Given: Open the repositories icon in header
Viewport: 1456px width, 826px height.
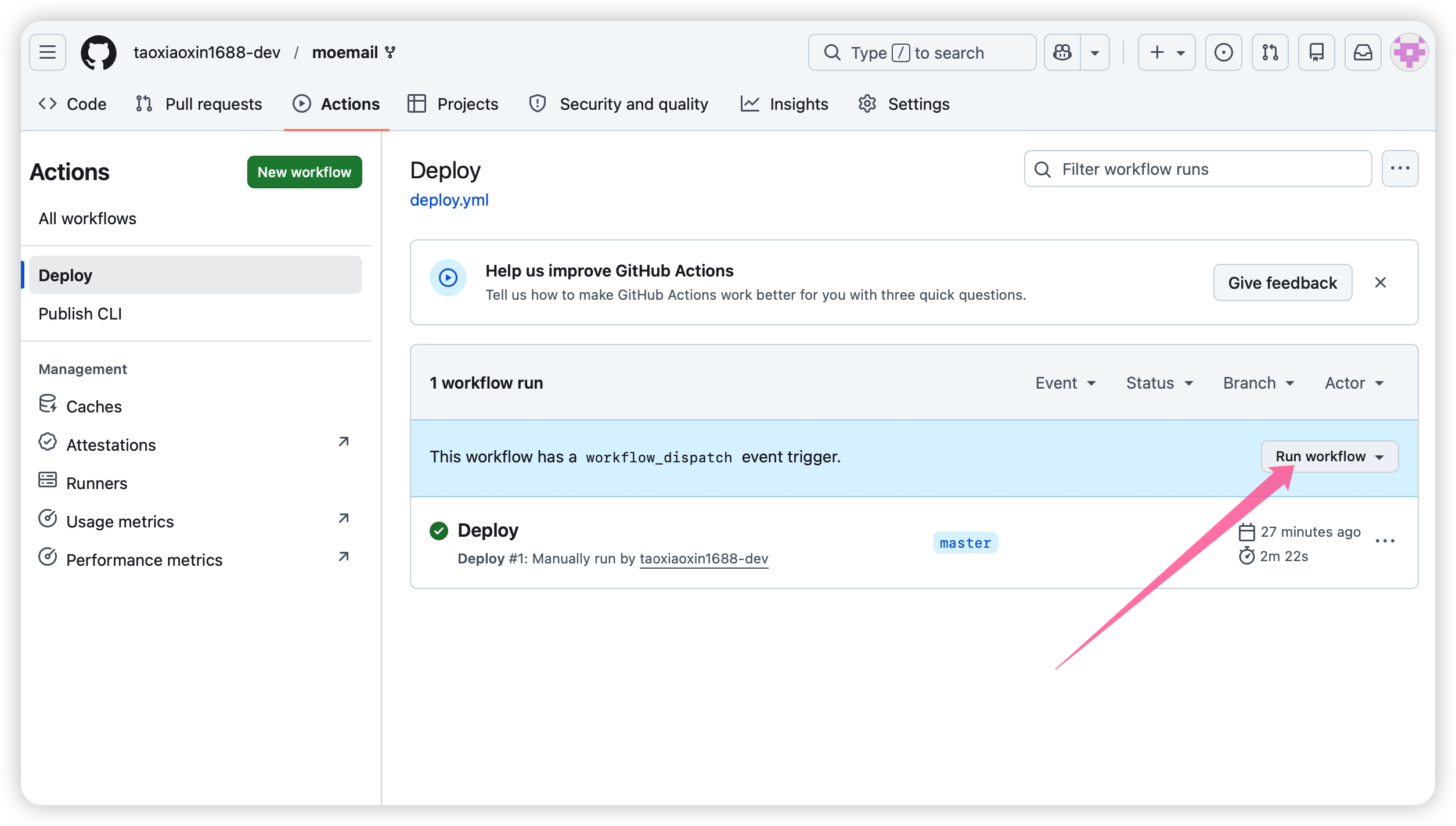Looking at the screenshot, I should pyautogui.click(x=1316, y=52).
